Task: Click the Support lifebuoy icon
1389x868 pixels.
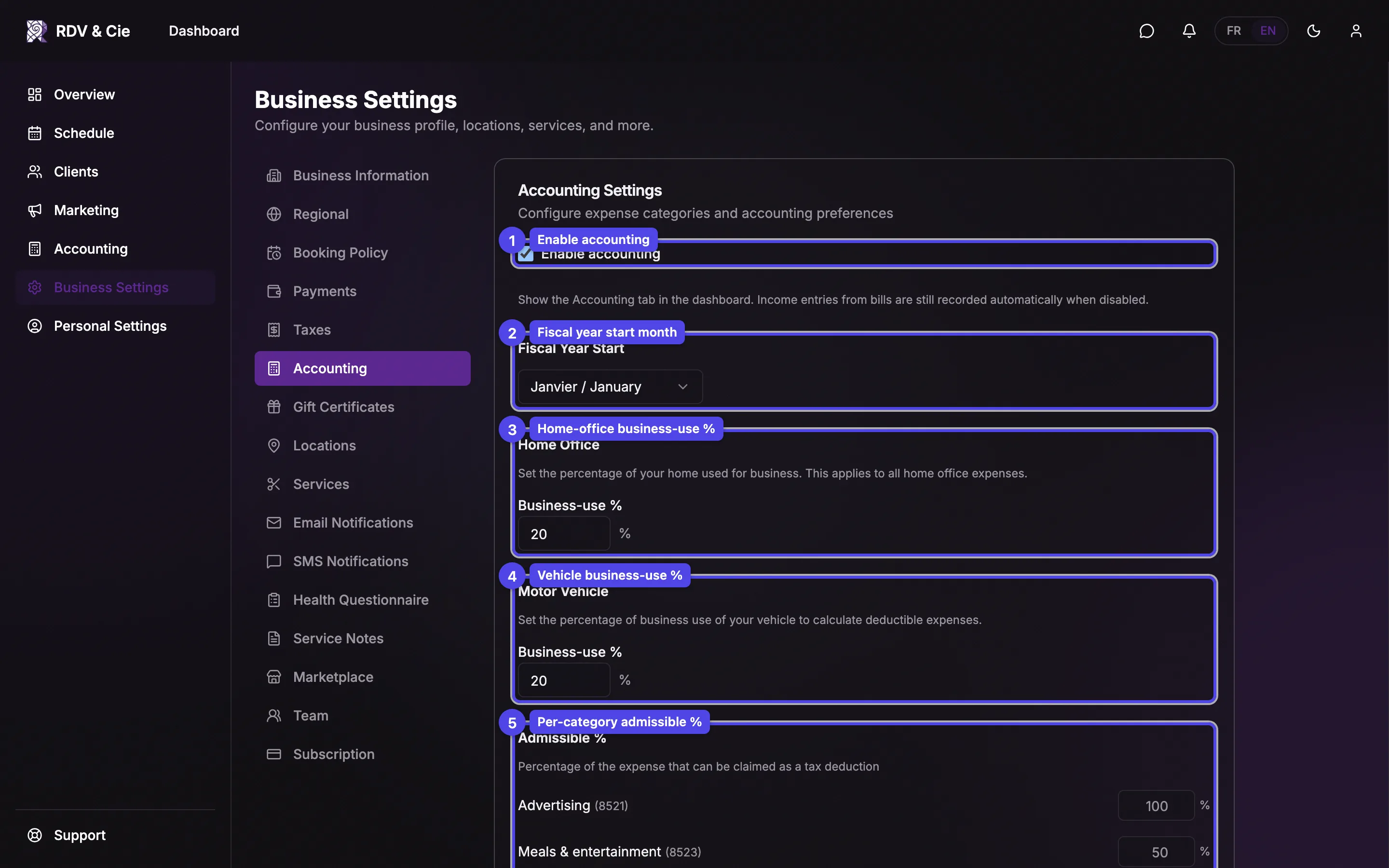Action: point(34,835)
